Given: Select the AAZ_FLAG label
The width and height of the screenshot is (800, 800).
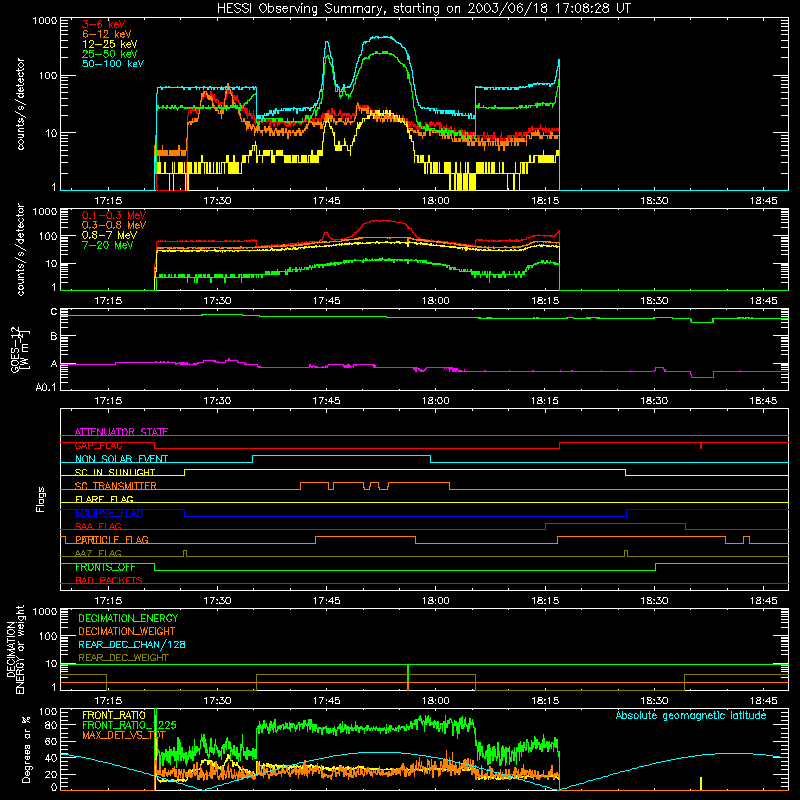Looking at the screenshot, I should point(98,553).
